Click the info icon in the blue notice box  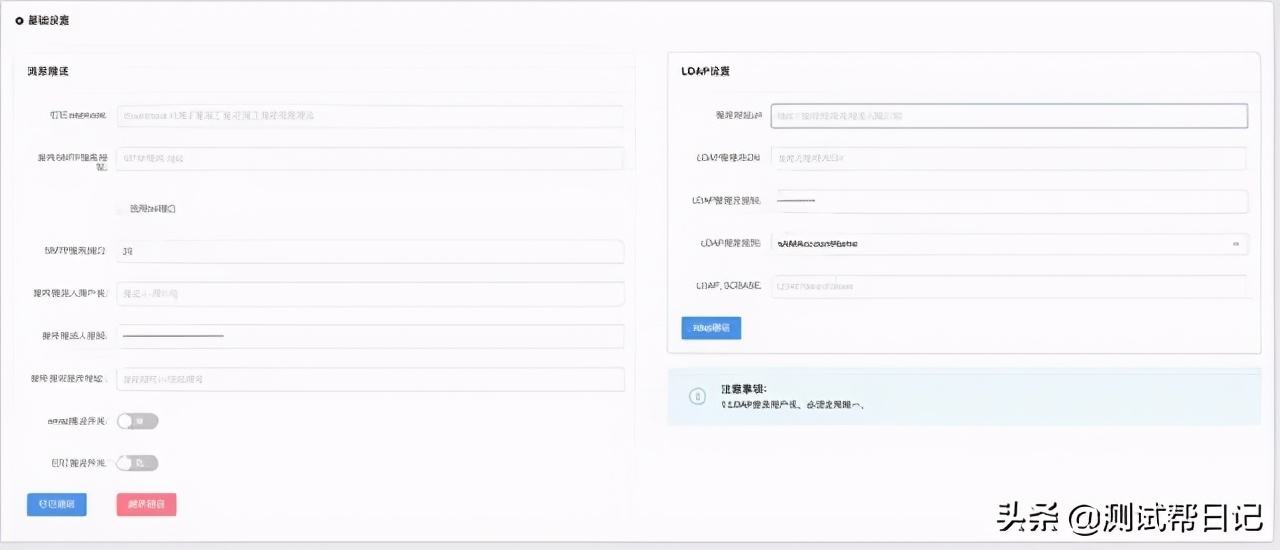pos(697,397)
